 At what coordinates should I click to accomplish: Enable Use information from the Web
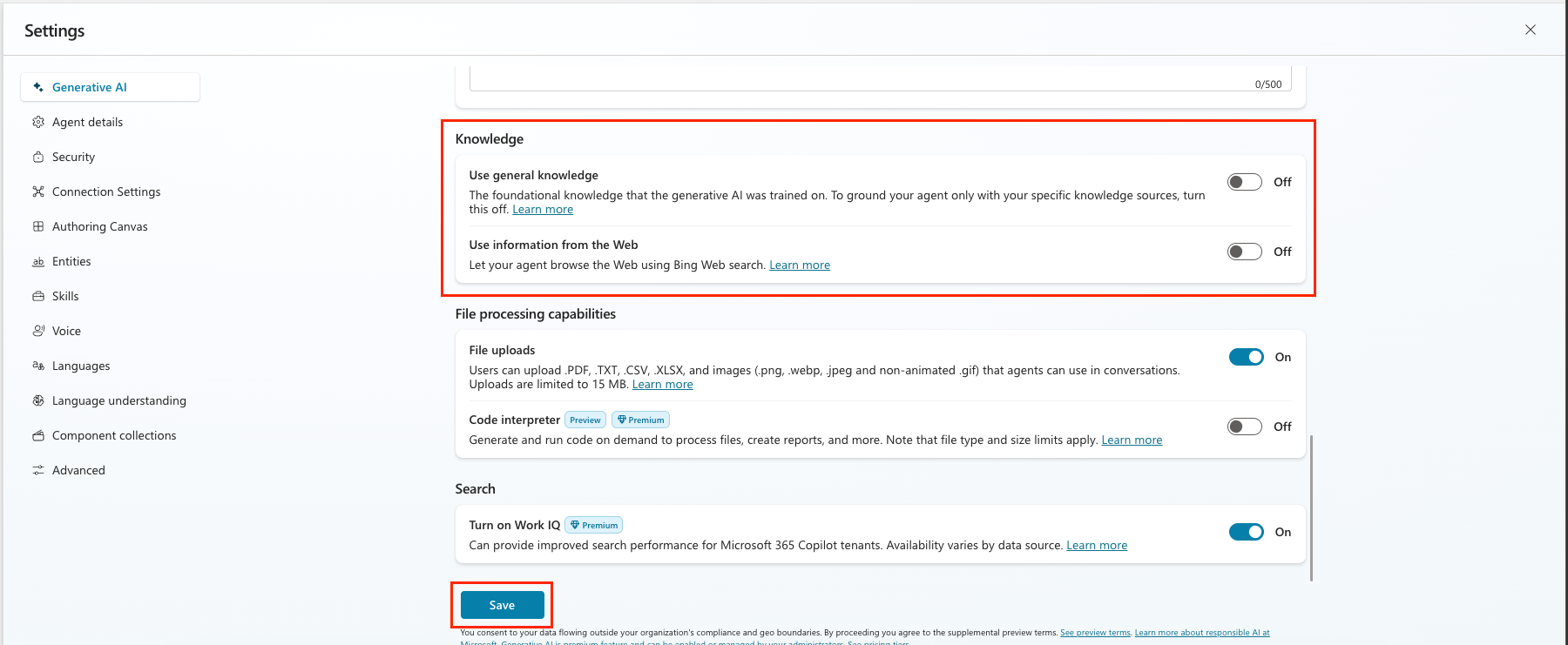tap(1244, 251)
